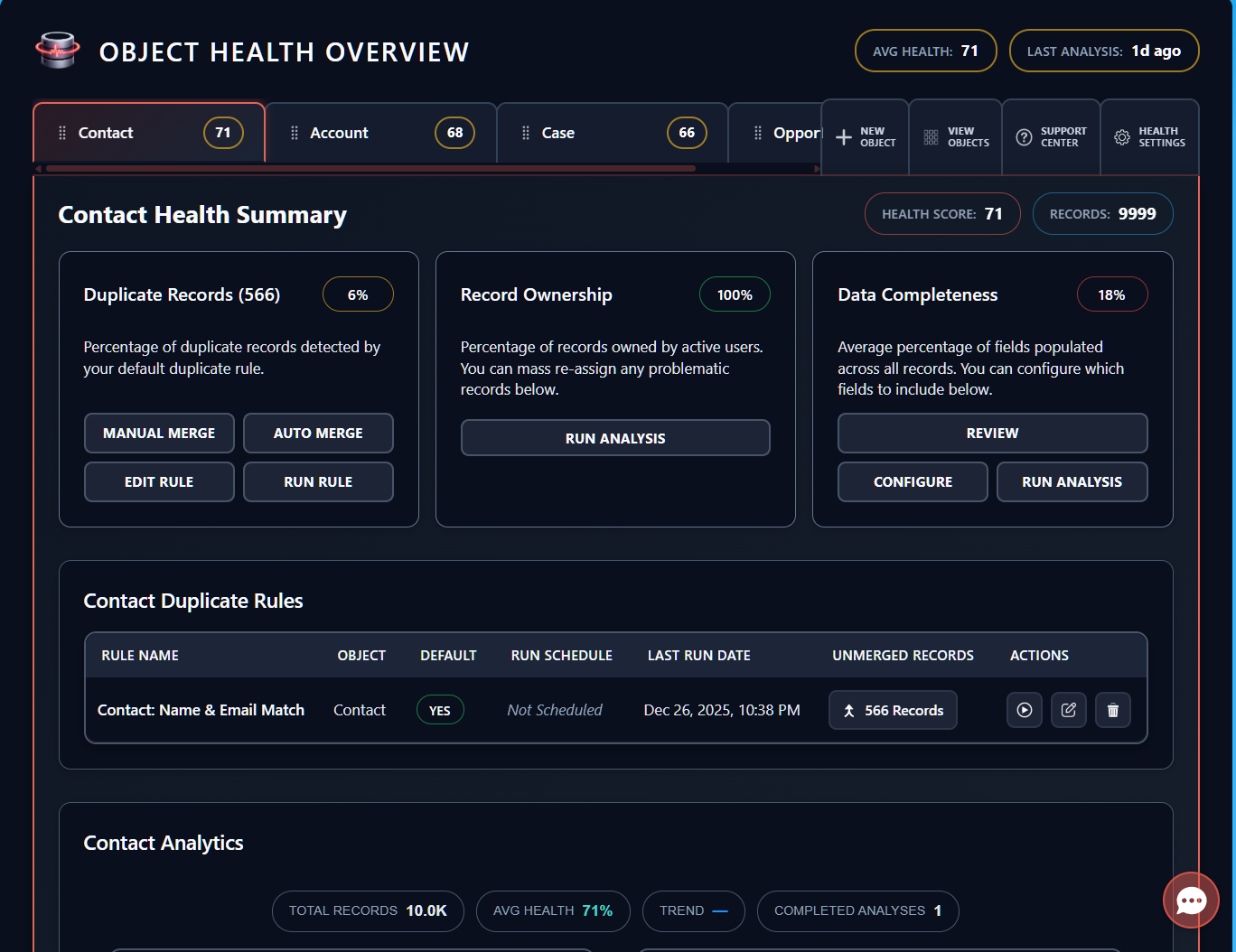Viewport: 1236px width, 952px height.
Task: Click the delete rule trash icon
Action: [1112, 710]
